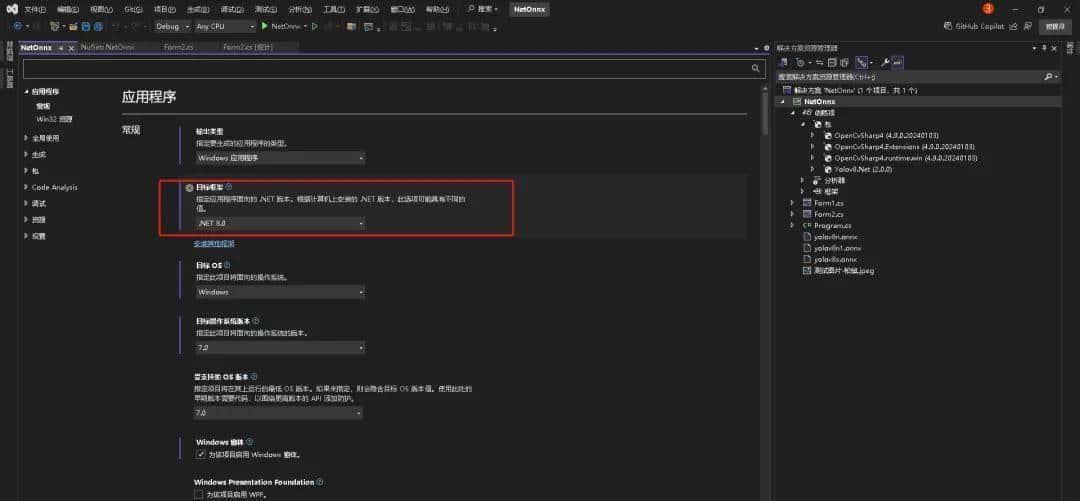Click the Collapse All icon in Solution Explorer
1080x501 pixels.
pos(831,63)
